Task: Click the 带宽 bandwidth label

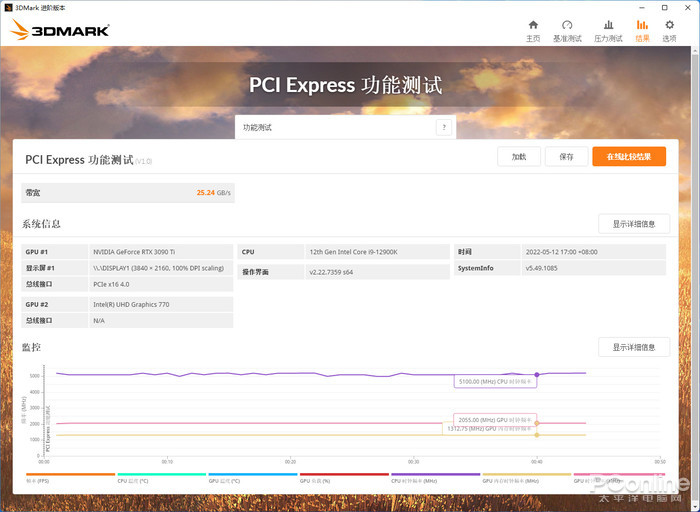Action: (x=33, y=192)
